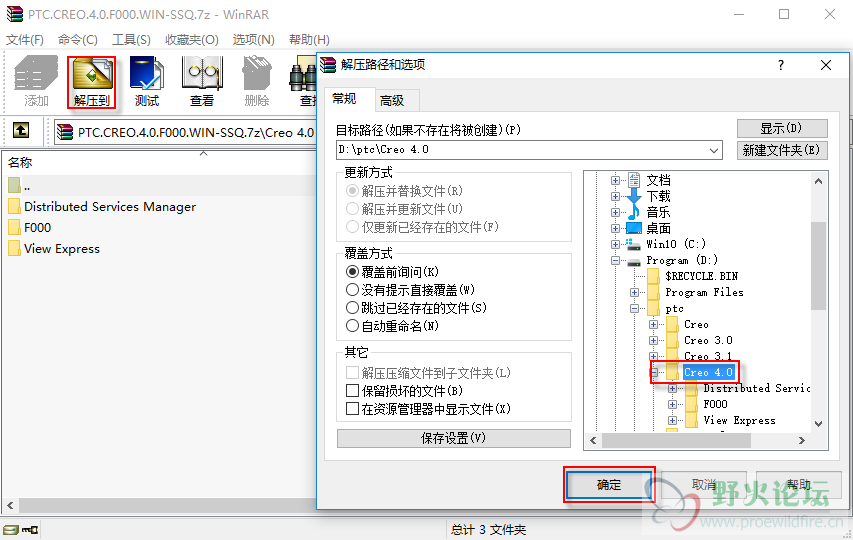Go up one folder level with the arrow icon

21,131
